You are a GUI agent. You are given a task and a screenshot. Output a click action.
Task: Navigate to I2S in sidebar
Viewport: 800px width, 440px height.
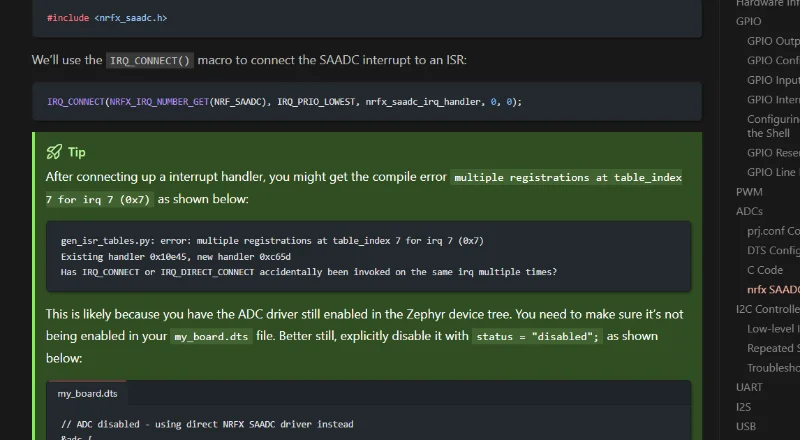click(x=745, y=407)
